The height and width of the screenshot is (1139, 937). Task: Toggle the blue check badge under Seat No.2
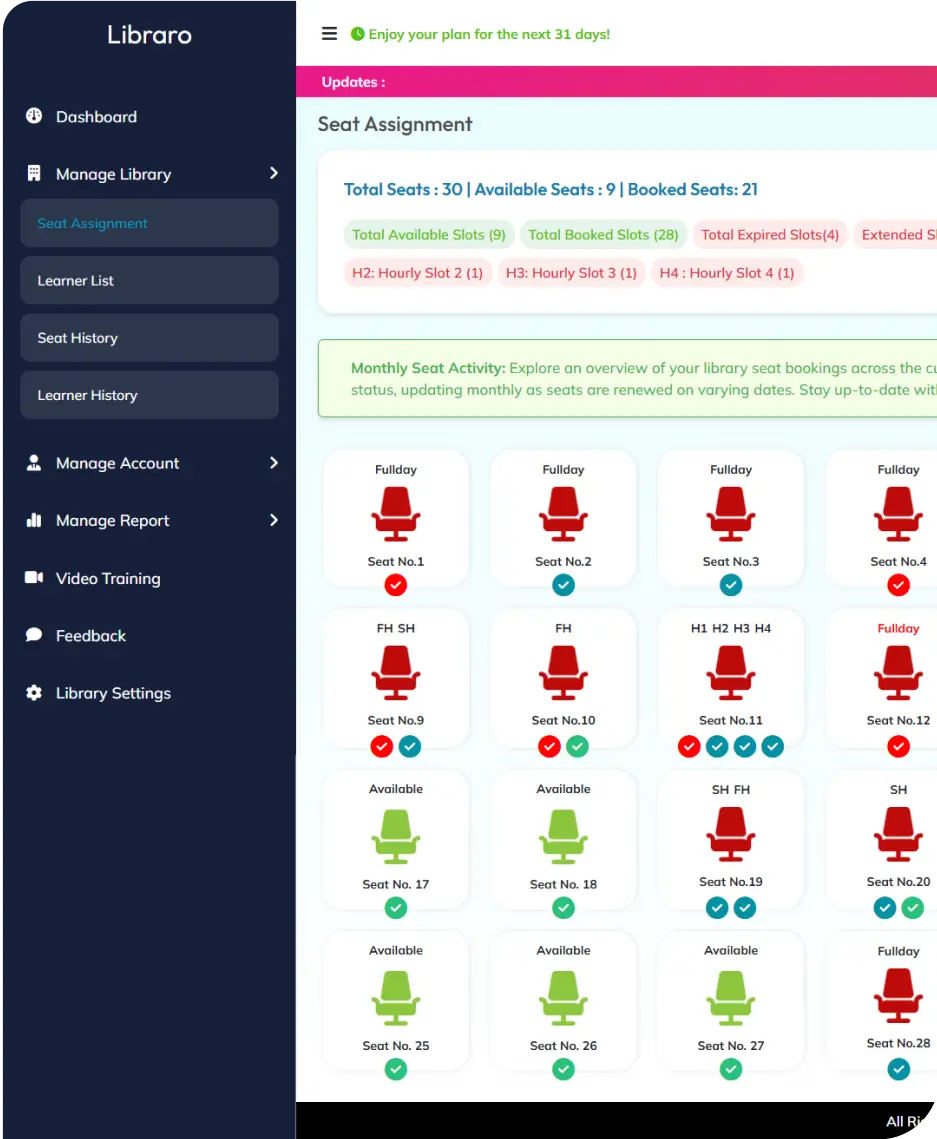563,585
